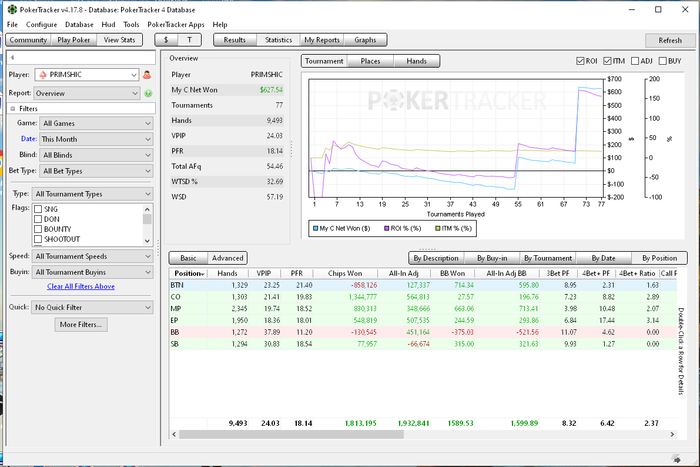This screenshot has height=467, width=700.
Task: Click the table scroll right arrow
Action: tap(672, 434)
